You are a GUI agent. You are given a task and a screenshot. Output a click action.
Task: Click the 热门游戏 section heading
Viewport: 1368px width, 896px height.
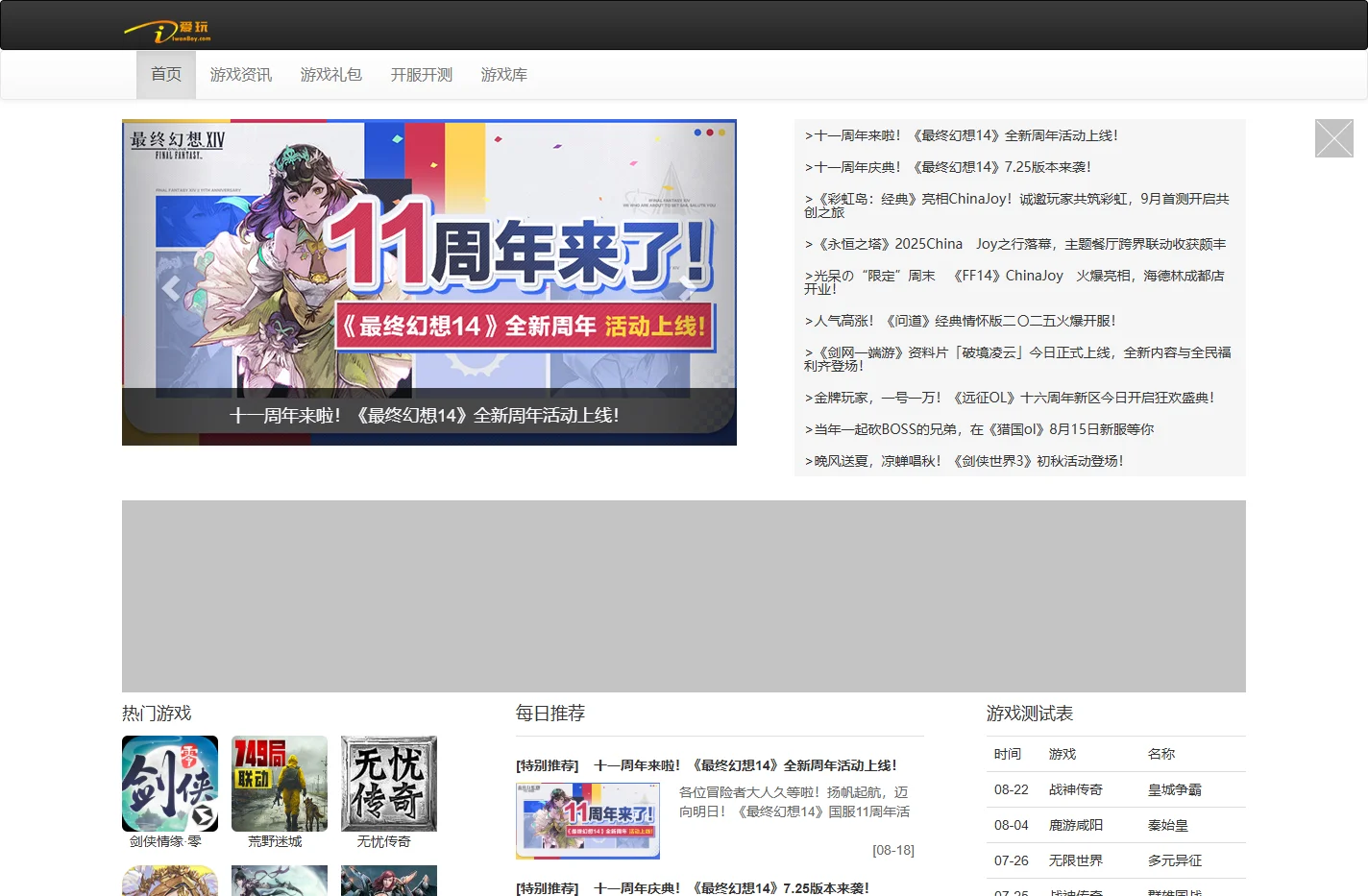157,713
